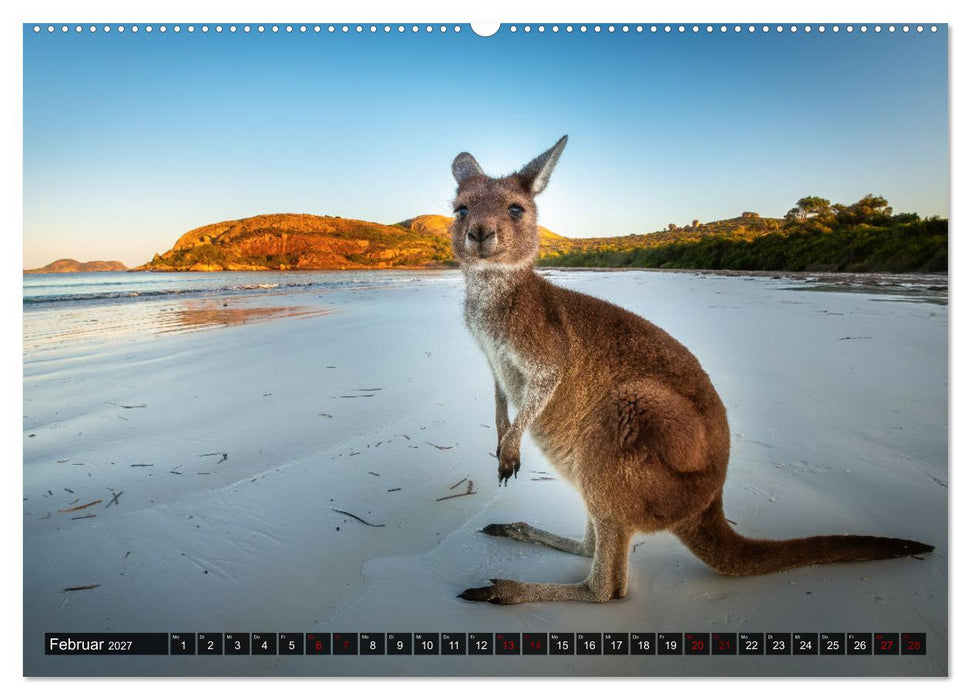Choose day 22 in the date row
This screenshot has width=971, height=700.
tap(752, 644)
